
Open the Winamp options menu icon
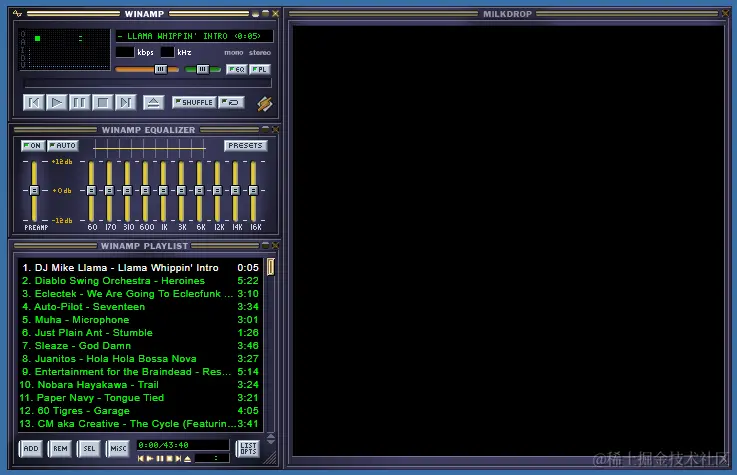17,14
